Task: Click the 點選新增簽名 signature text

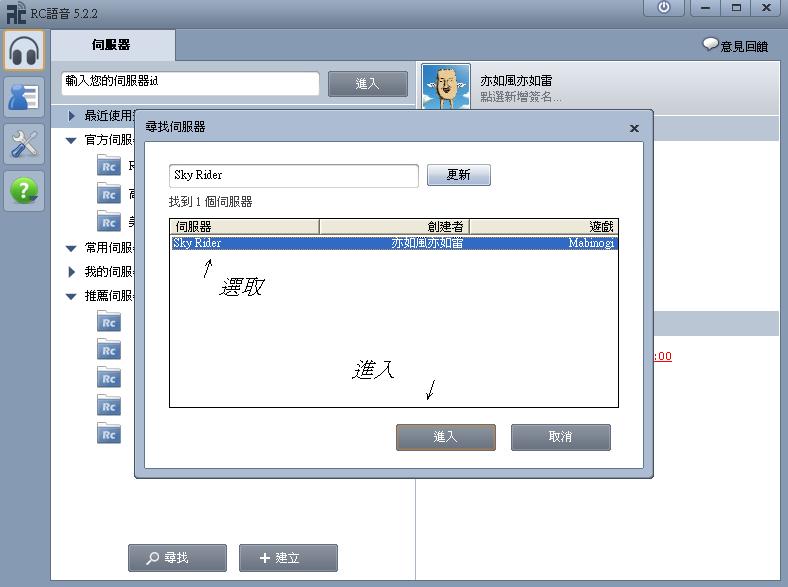Action: pos(521,96)
